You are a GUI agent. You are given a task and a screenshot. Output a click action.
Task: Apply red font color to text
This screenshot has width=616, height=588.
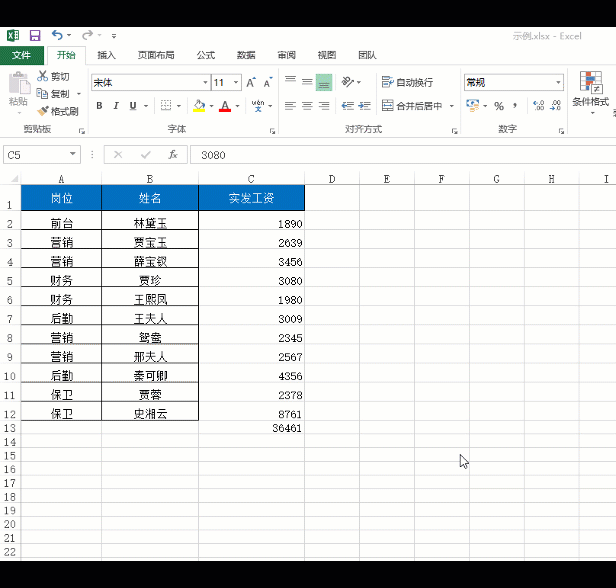[x=225, y=105]
